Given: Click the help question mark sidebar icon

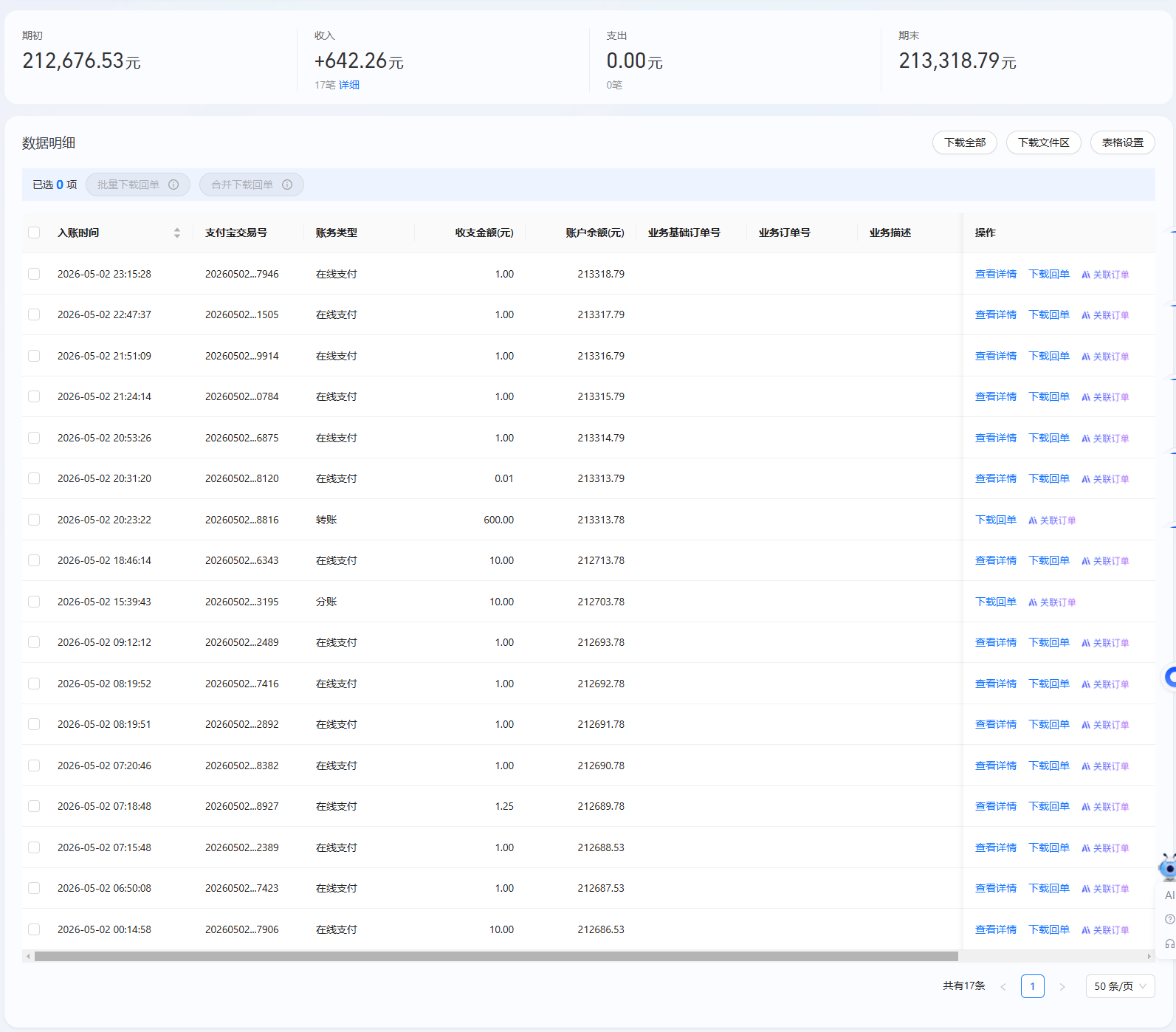Looking at the screenshot, I should coord(1169,919).
